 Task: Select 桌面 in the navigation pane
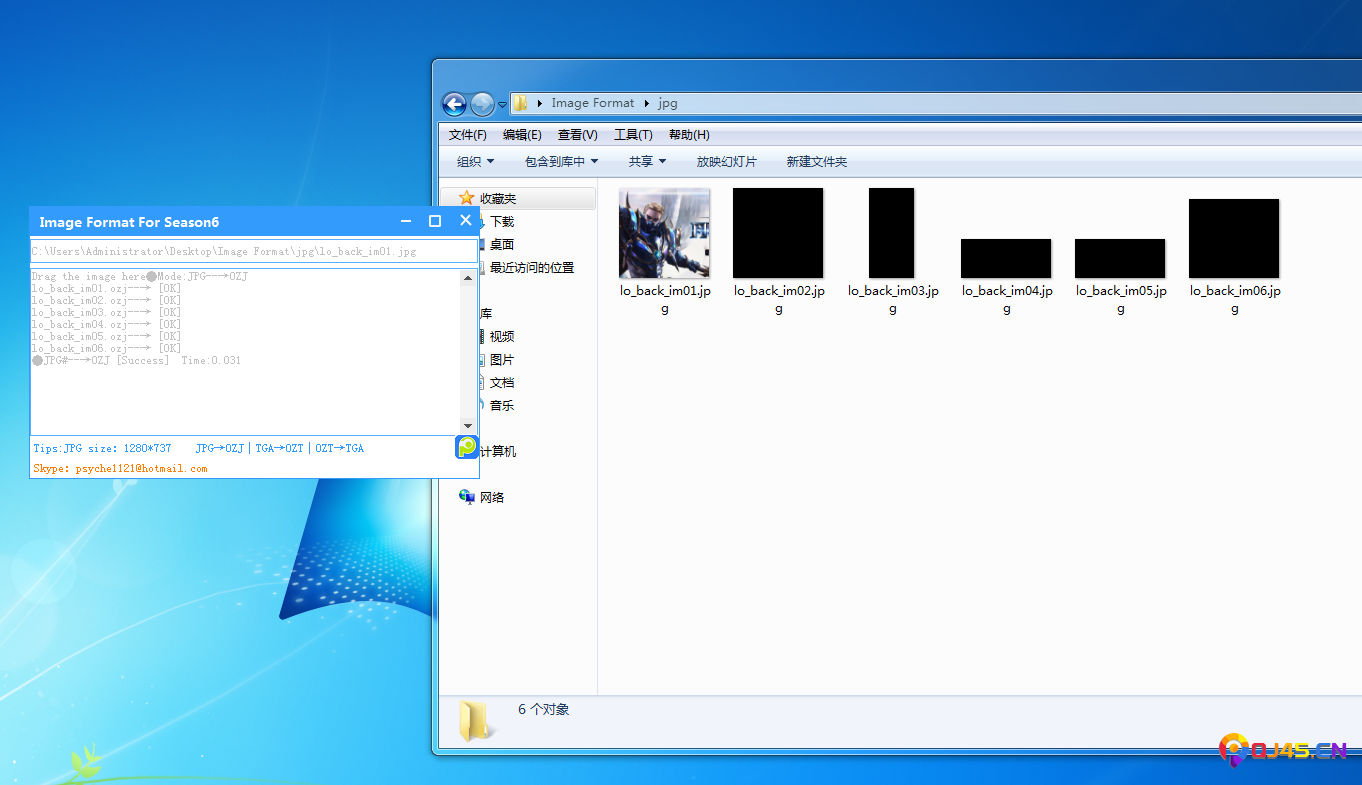pyautogui.click(x=502, y=244)
